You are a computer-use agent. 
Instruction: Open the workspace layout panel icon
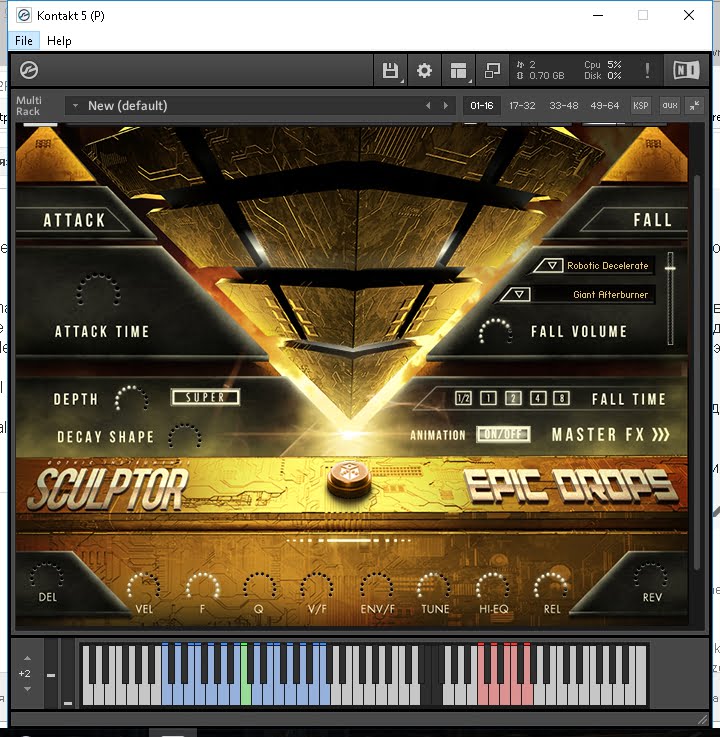[x=458, y=71]
